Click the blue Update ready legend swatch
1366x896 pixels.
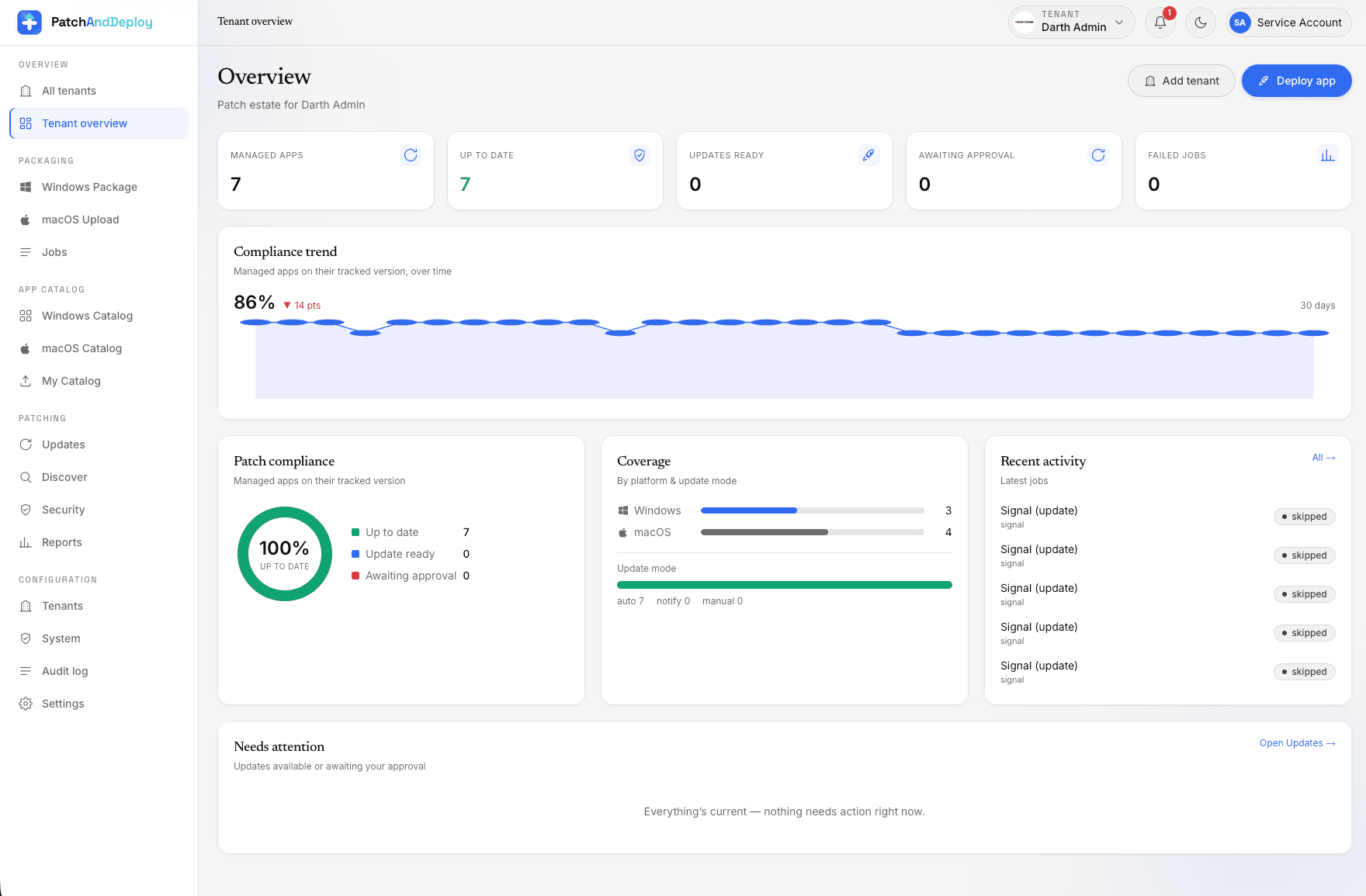[x=355, y=554]
